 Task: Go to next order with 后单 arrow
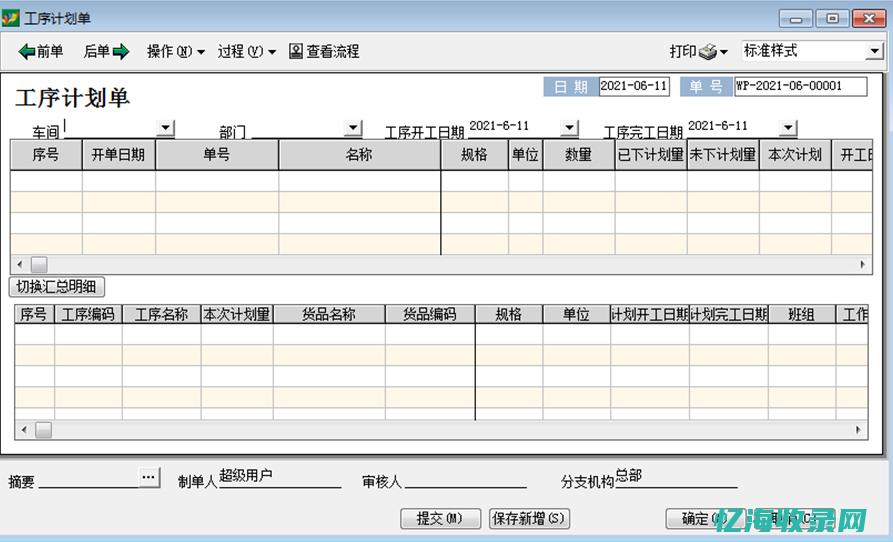pyautogui.click(x=106, y=51)
